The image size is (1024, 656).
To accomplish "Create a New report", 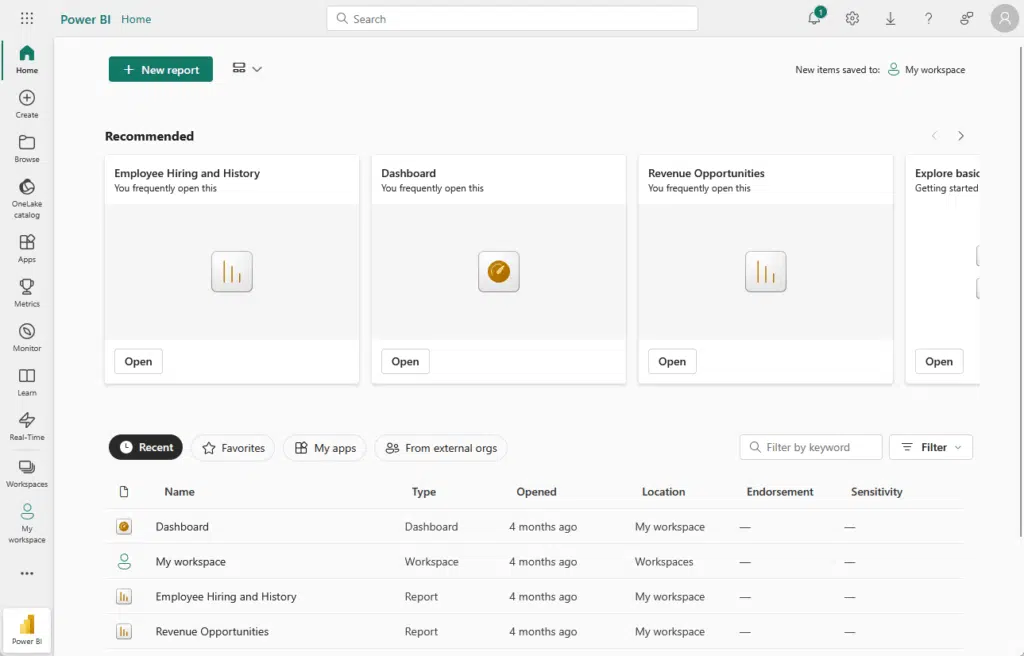I will point(161,69).
